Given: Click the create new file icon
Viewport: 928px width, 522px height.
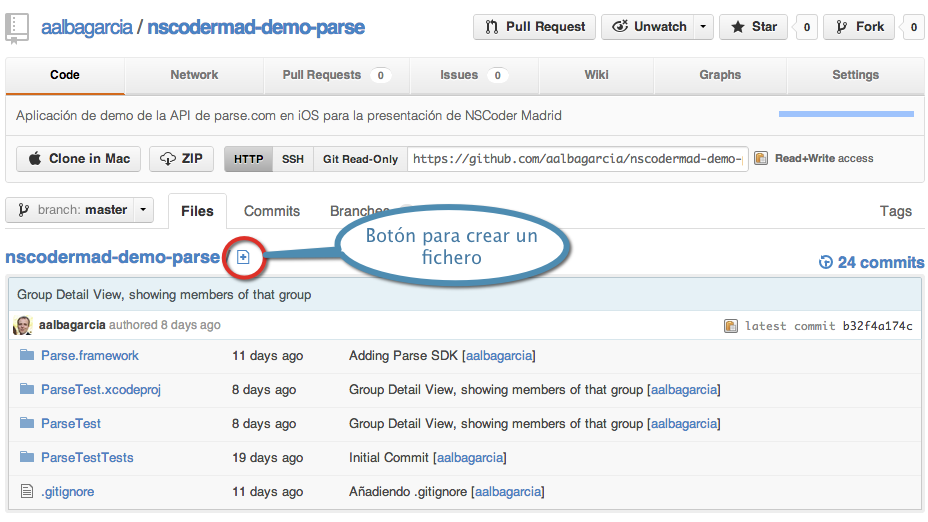Looking at the screenshot, I should 243,258.
